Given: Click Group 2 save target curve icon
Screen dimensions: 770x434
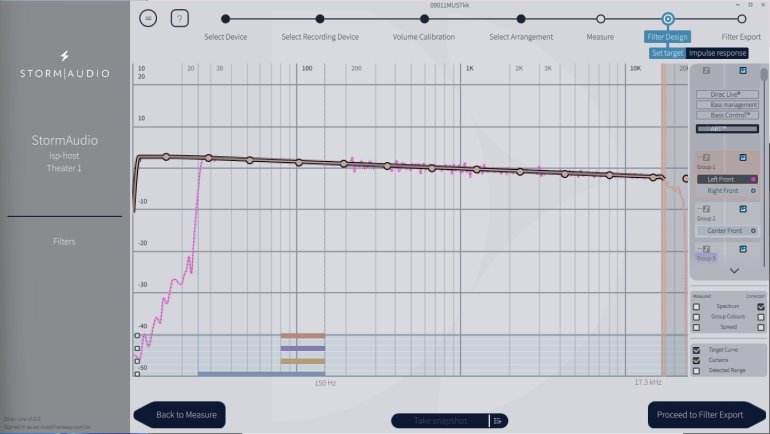Looking at the screenshot, I should coord(743,209).
